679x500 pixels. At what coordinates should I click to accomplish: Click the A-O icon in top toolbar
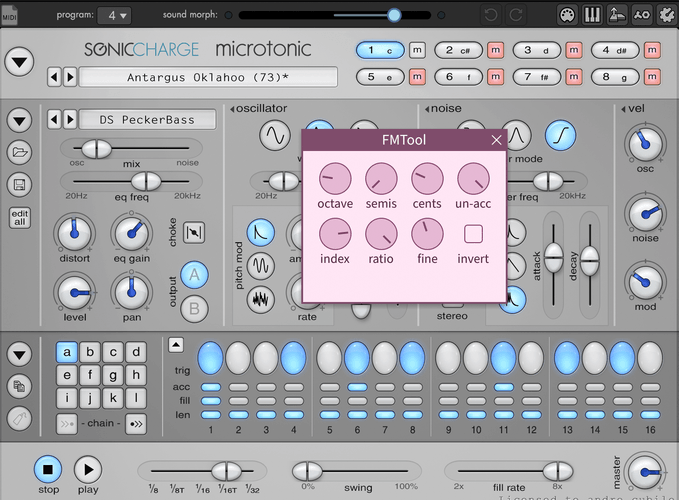[642, 15]
